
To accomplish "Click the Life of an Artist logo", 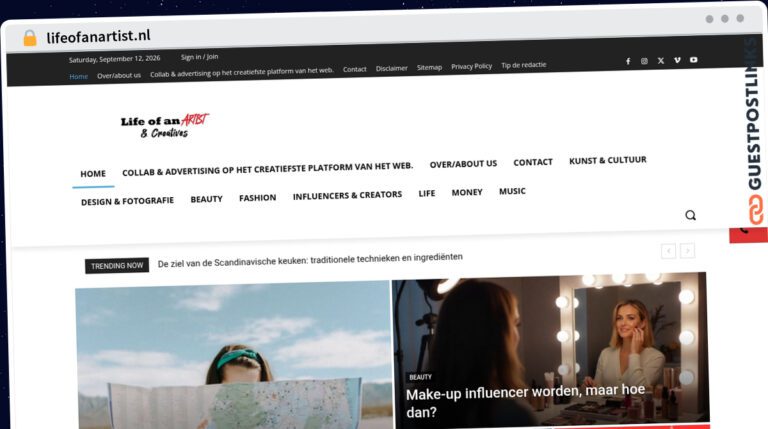I will (165, 125).
